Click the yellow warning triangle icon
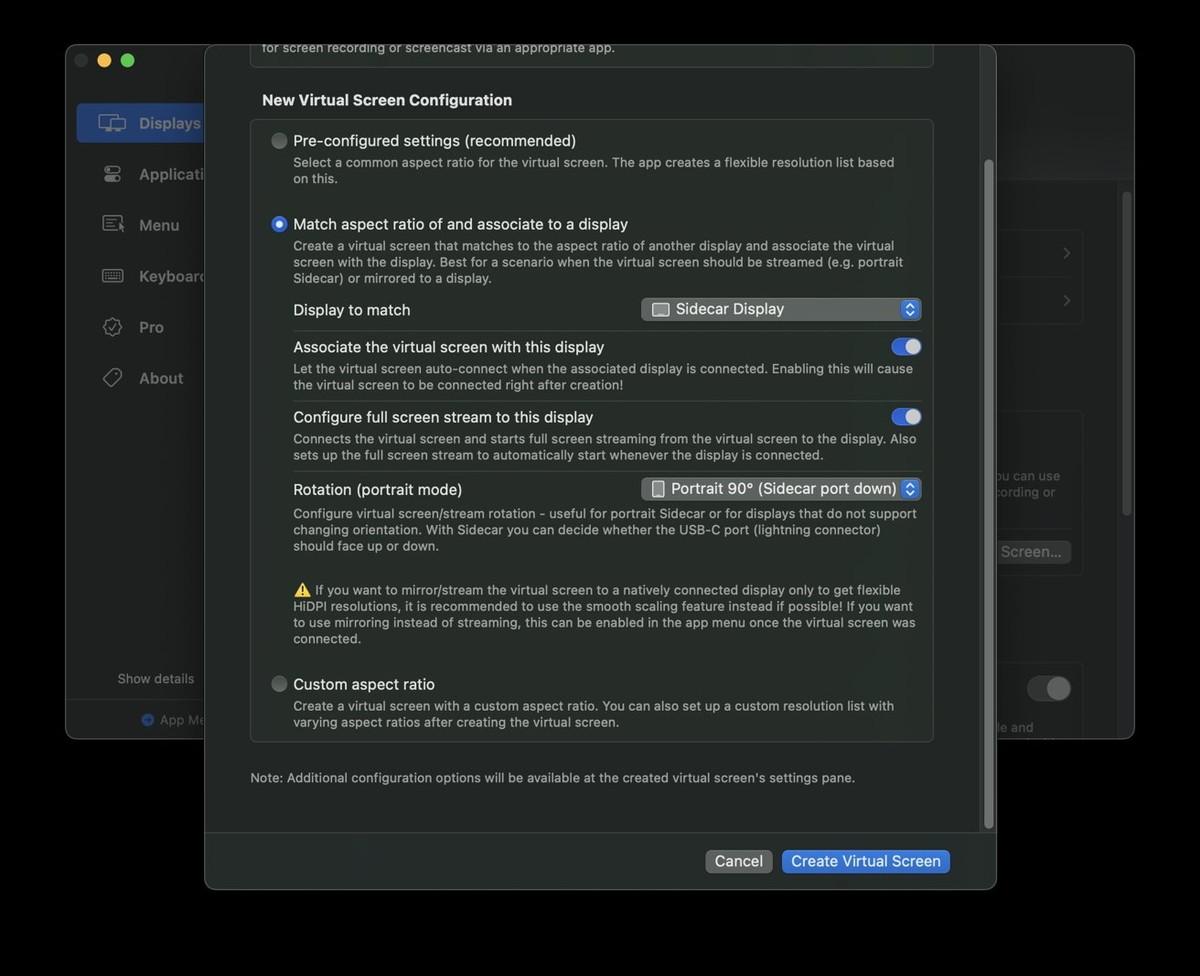1200x976 pixels. [302, 590]
